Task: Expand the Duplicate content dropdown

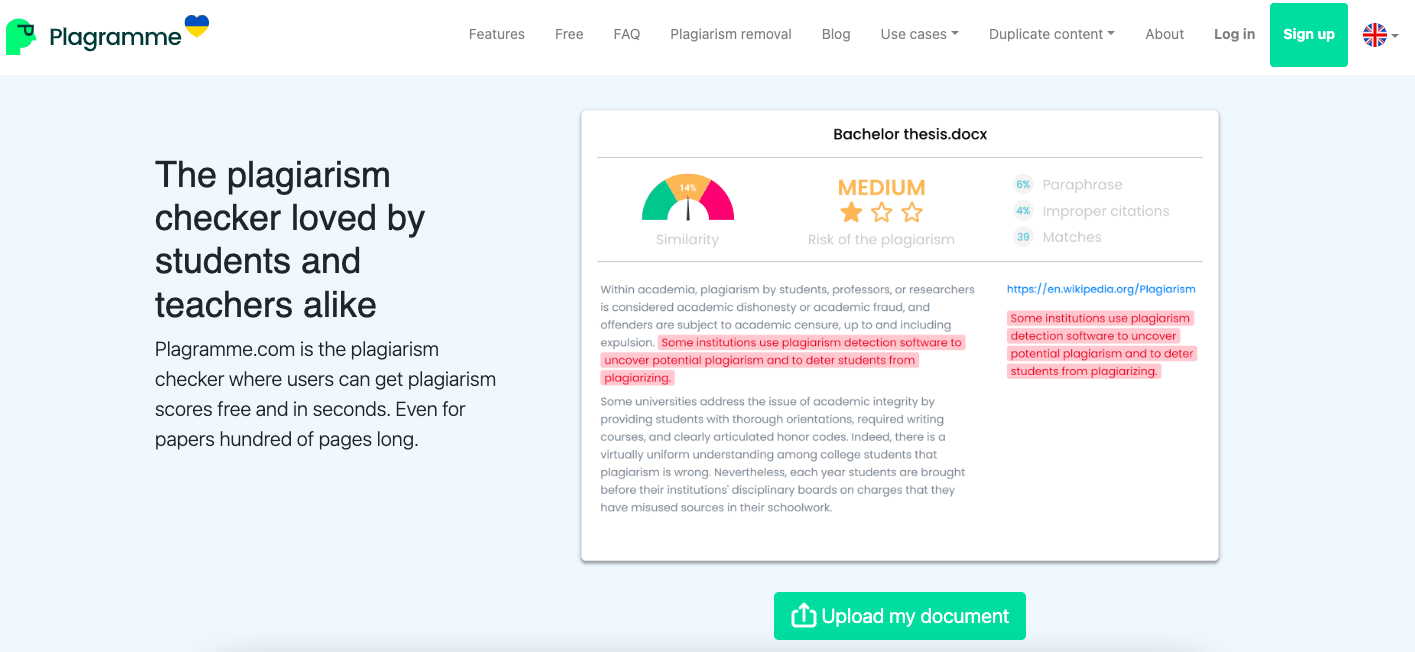Action: pos(1052,34)
